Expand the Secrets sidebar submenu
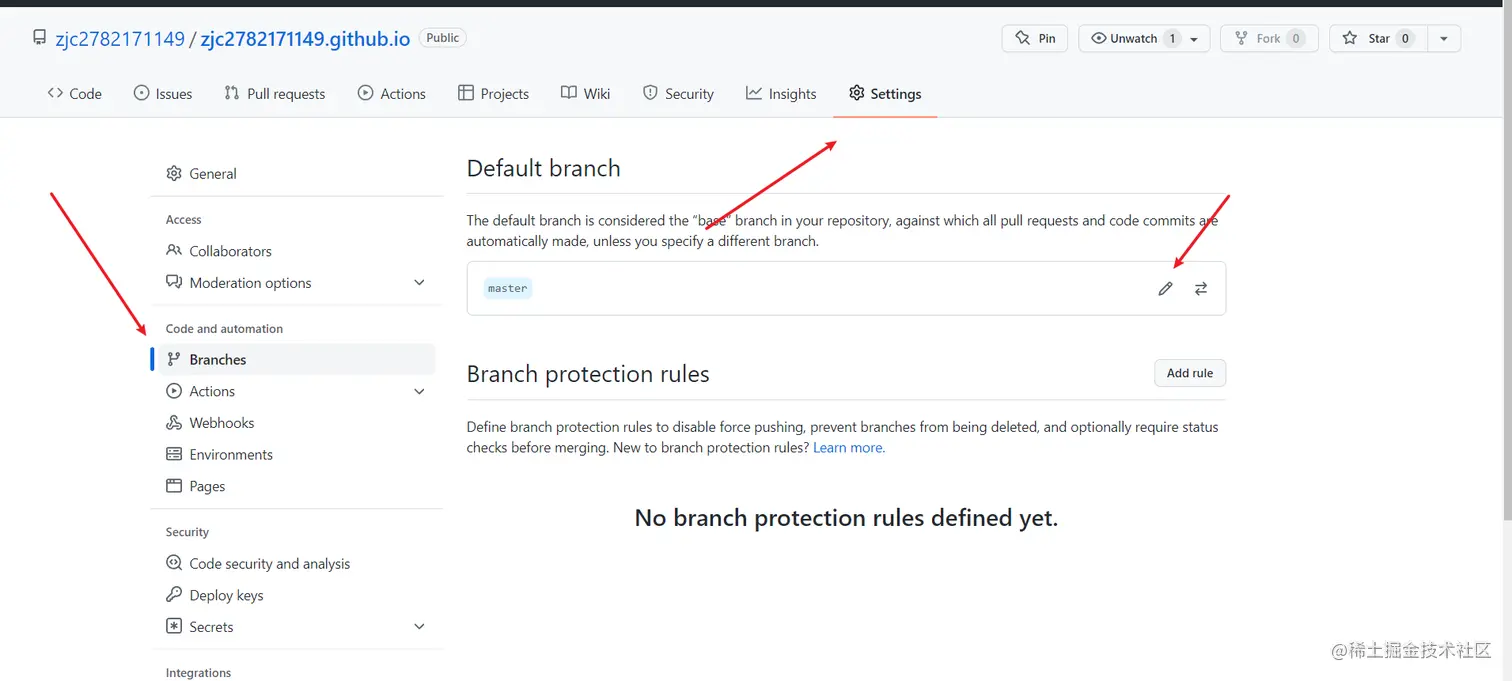1512x681 pixels. point(419,627)
